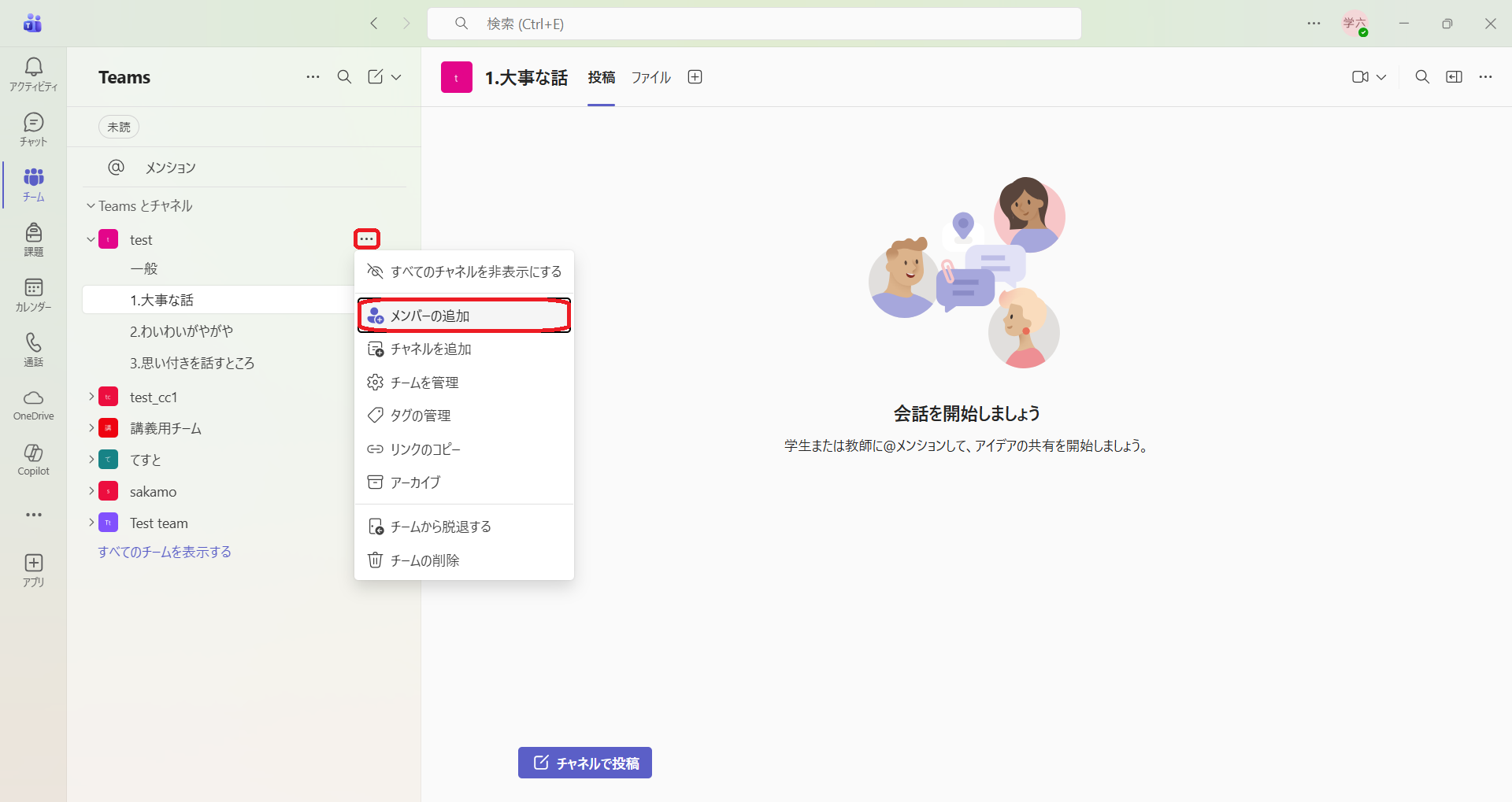Toggle the unread (未読) filter chip

(119, 127)
